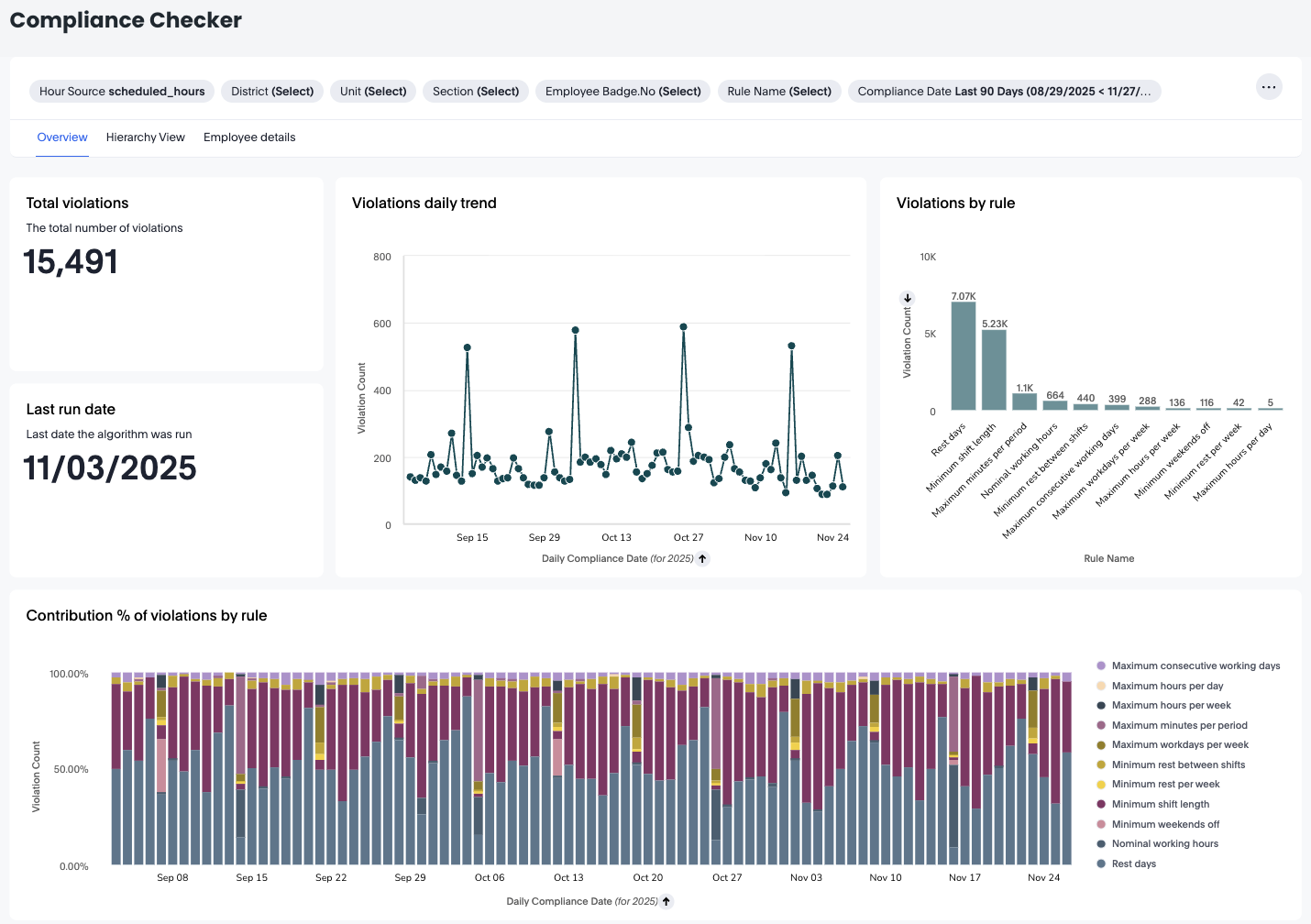Click the 116 data label in rule chart
This screenshot has height=924, width=1311.
(1206, 402)
